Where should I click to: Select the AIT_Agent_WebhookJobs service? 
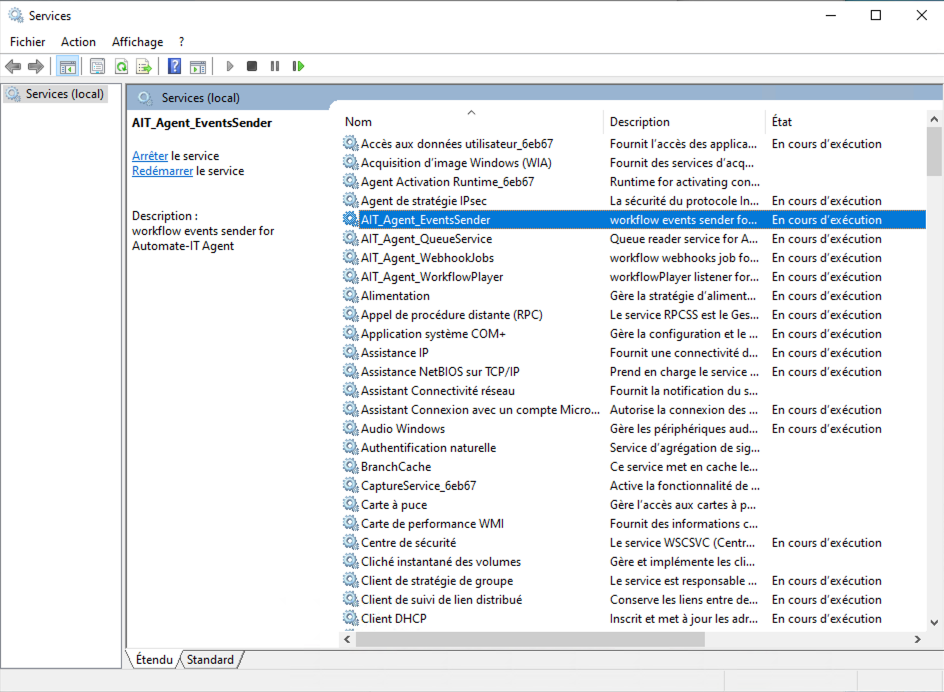pyautogui.click(x=427, y=258)
